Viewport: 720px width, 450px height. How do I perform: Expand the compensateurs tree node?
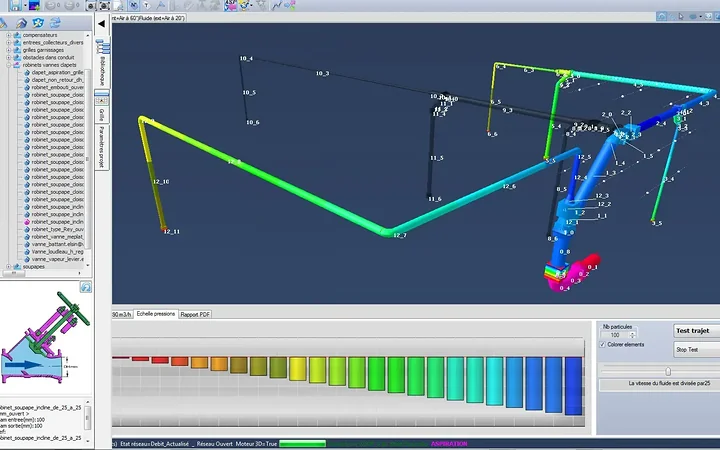click(8, 35)
